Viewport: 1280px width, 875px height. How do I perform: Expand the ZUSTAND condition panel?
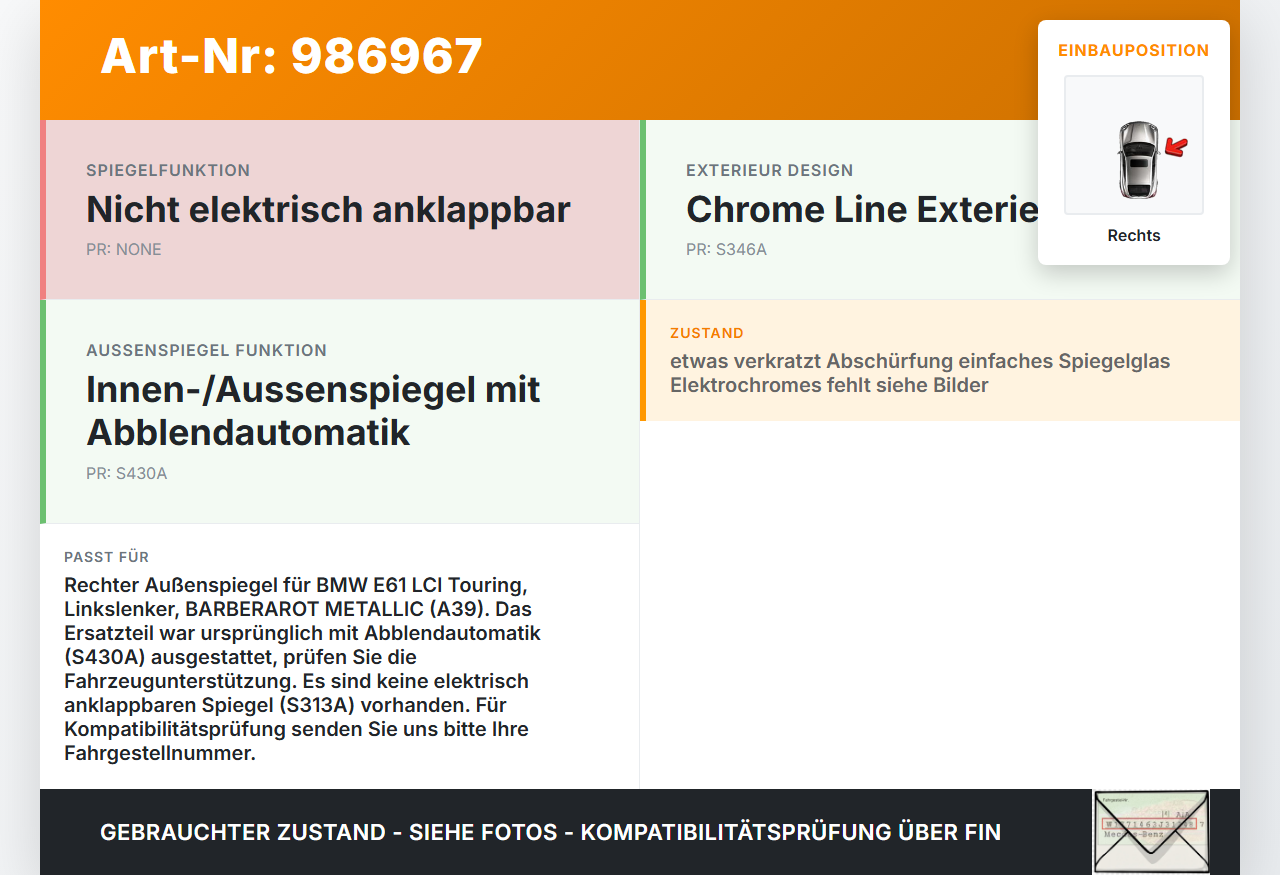(x=940, y=360)
